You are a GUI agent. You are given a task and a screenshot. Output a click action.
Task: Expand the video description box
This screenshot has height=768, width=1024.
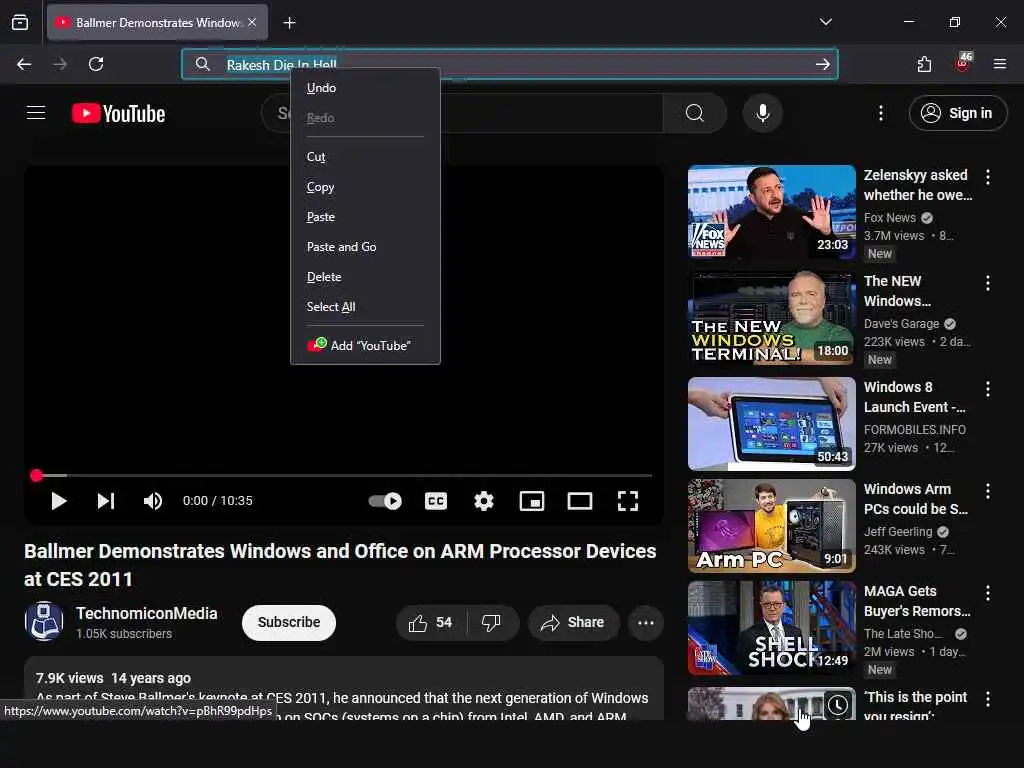(344, 689)
